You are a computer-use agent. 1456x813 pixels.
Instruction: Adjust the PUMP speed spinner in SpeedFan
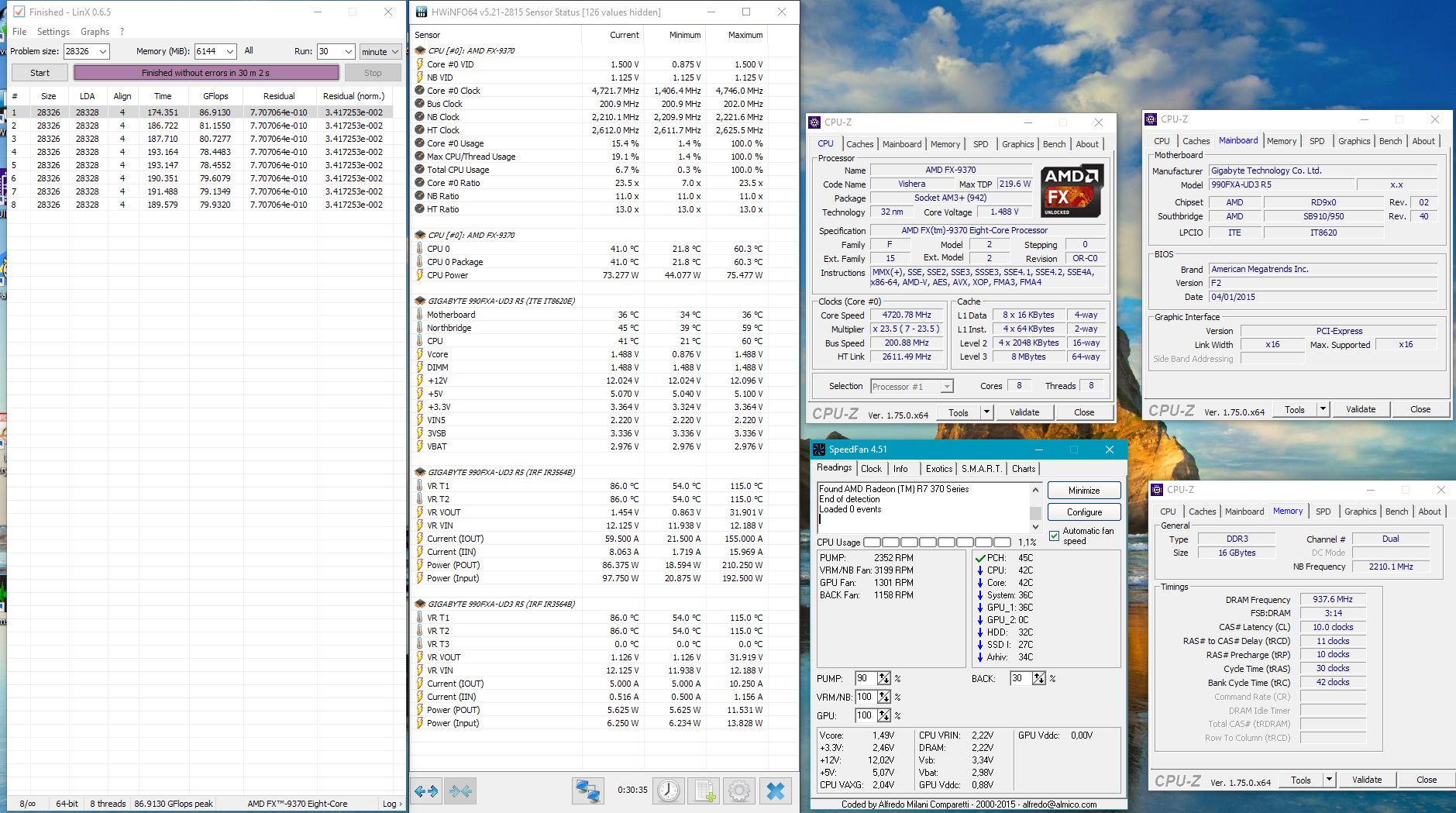[x=884, y=678]
